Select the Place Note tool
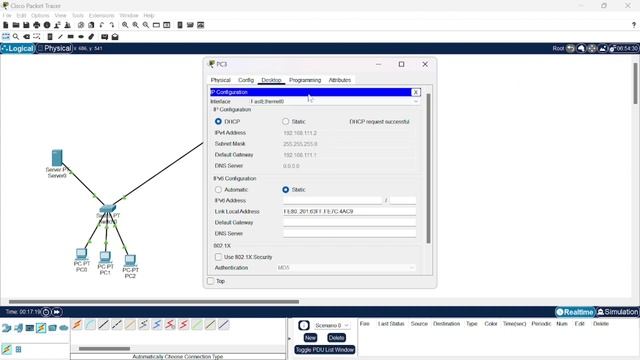Screen dimensions: 640x360 coord(50,37)
